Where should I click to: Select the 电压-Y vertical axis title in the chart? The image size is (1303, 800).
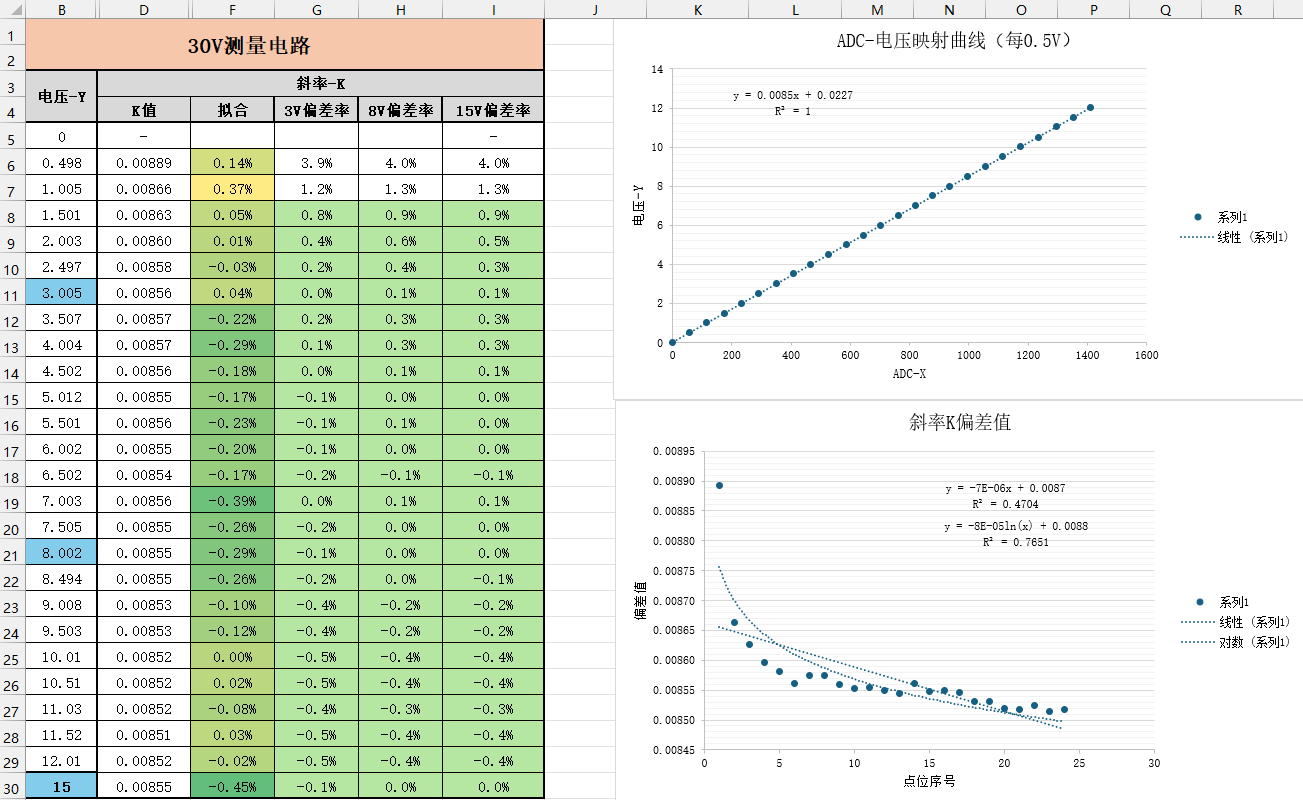637,206
